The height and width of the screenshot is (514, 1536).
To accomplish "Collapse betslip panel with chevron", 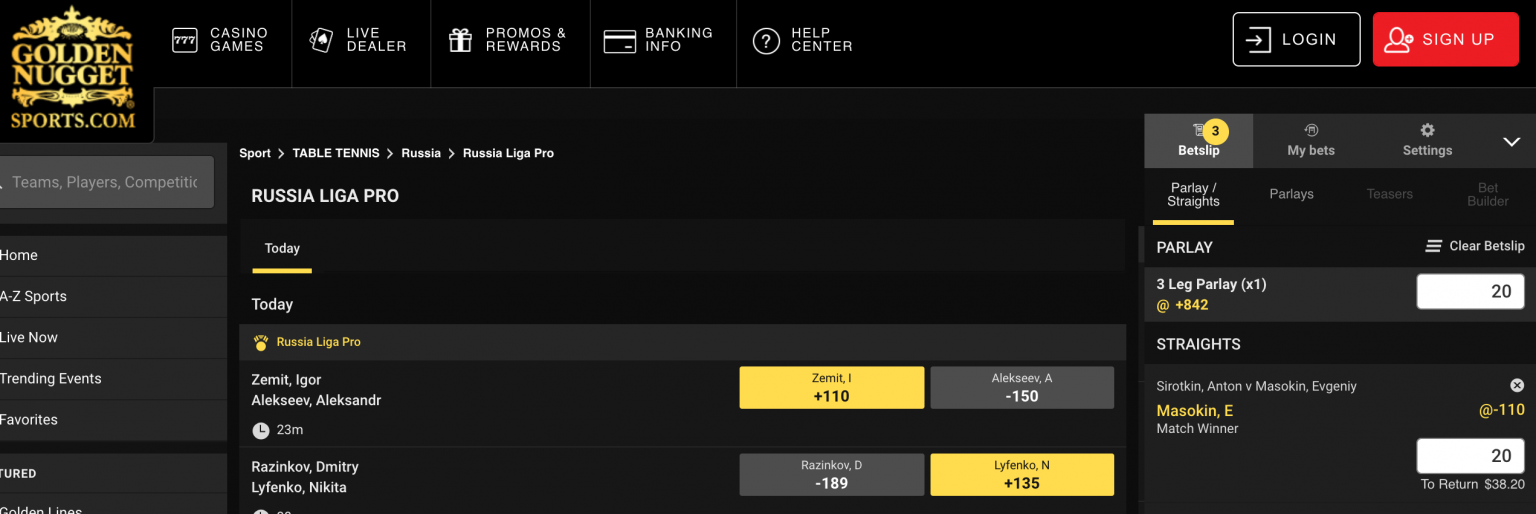I will pyautogui.click(x=1511, y=142).
